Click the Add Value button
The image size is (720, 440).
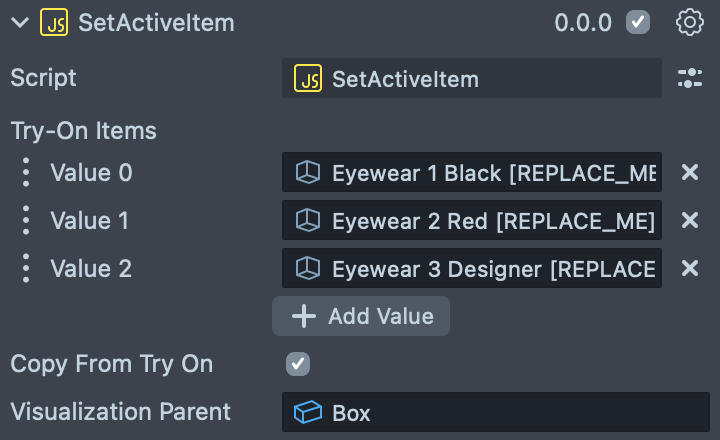tap(361, 316)
